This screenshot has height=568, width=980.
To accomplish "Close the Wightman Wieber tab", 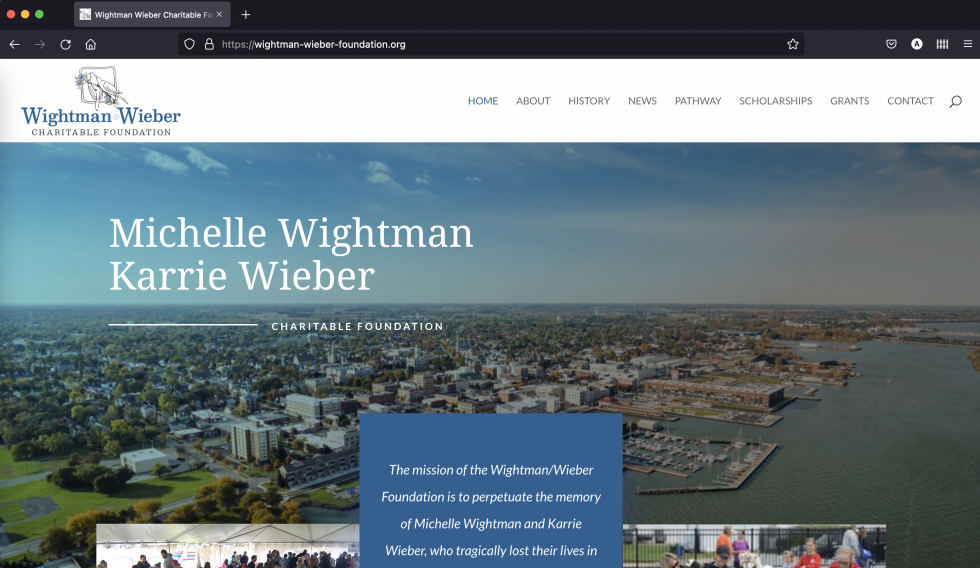I will [x=219, y=14].
